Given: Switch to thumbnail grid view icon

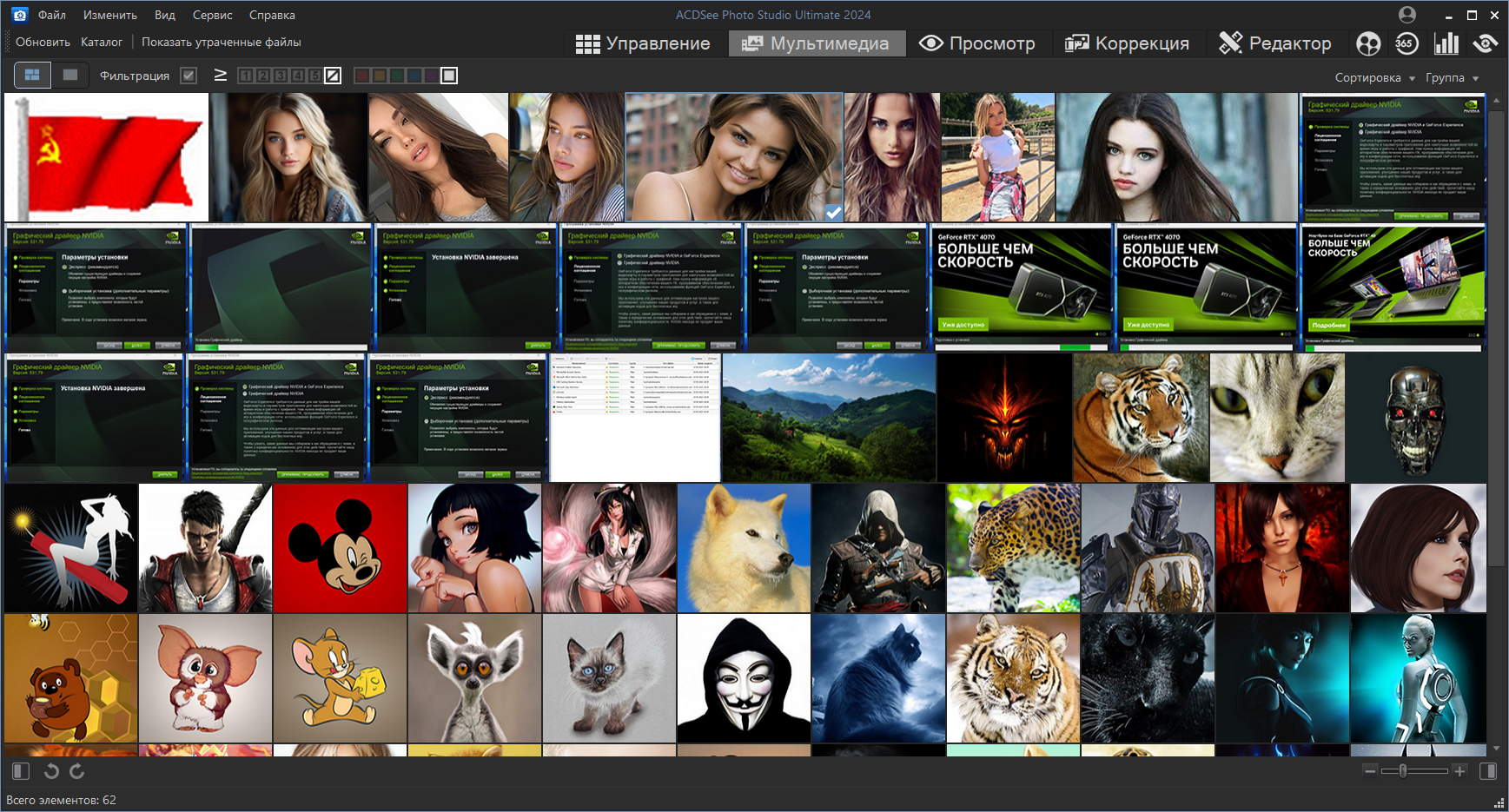Looking at the screenshot, I should [x=32, y=76].
